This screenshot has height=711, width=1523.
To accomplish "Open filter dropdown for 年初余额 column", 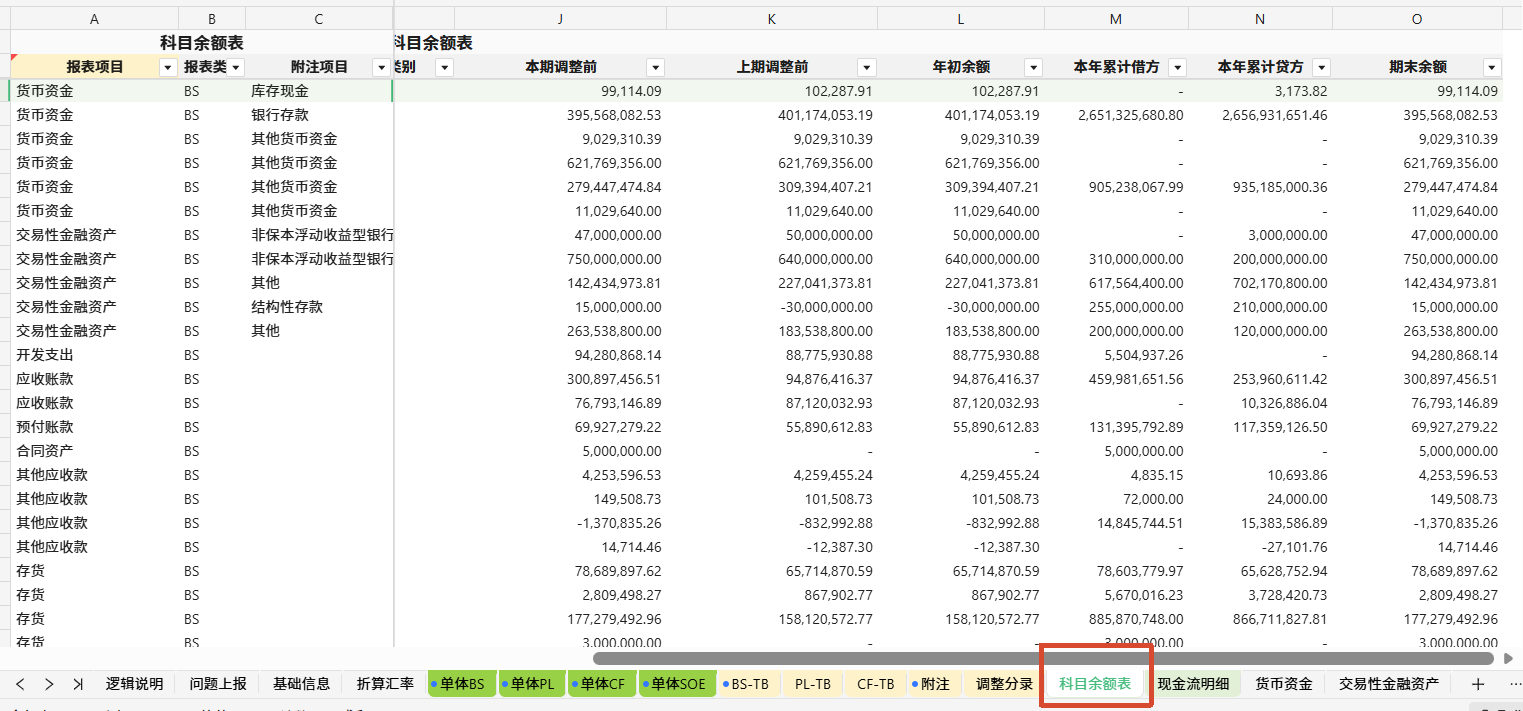I will click(1033, 67).
